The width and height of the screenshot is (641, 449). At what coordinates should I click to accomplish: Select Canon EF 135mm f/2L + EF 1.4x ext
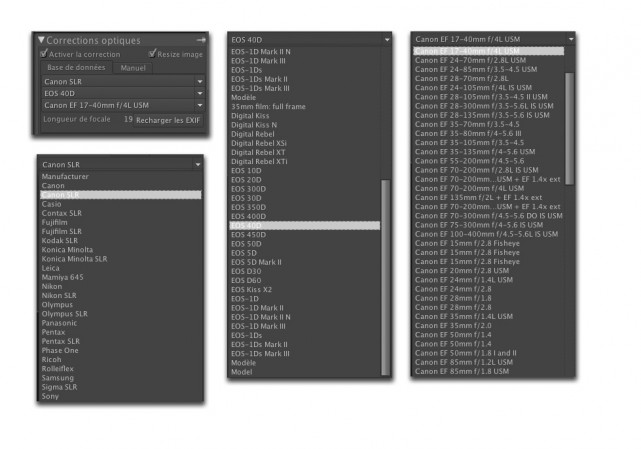coord(479,198)
